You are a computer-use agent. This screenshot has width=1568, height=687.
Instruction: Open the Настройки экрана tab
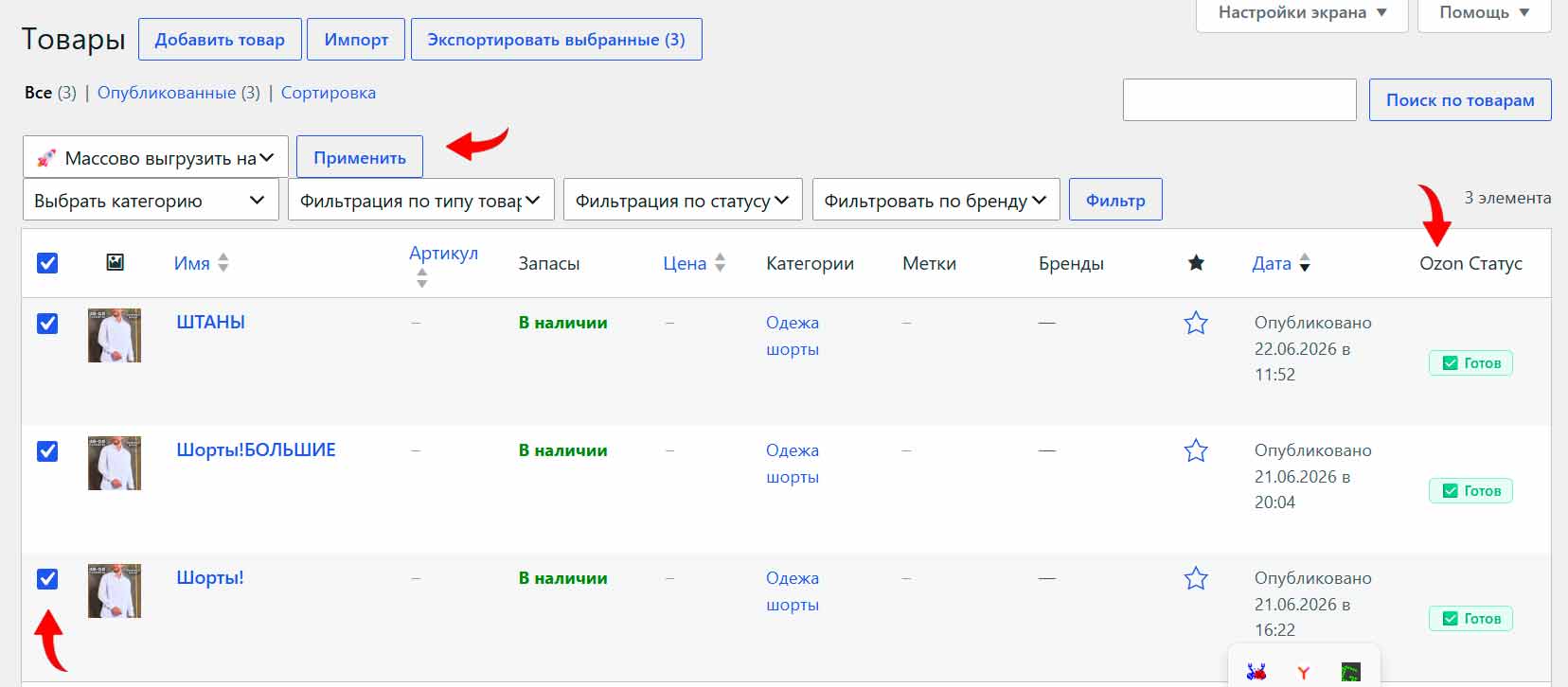(1302, 13)
